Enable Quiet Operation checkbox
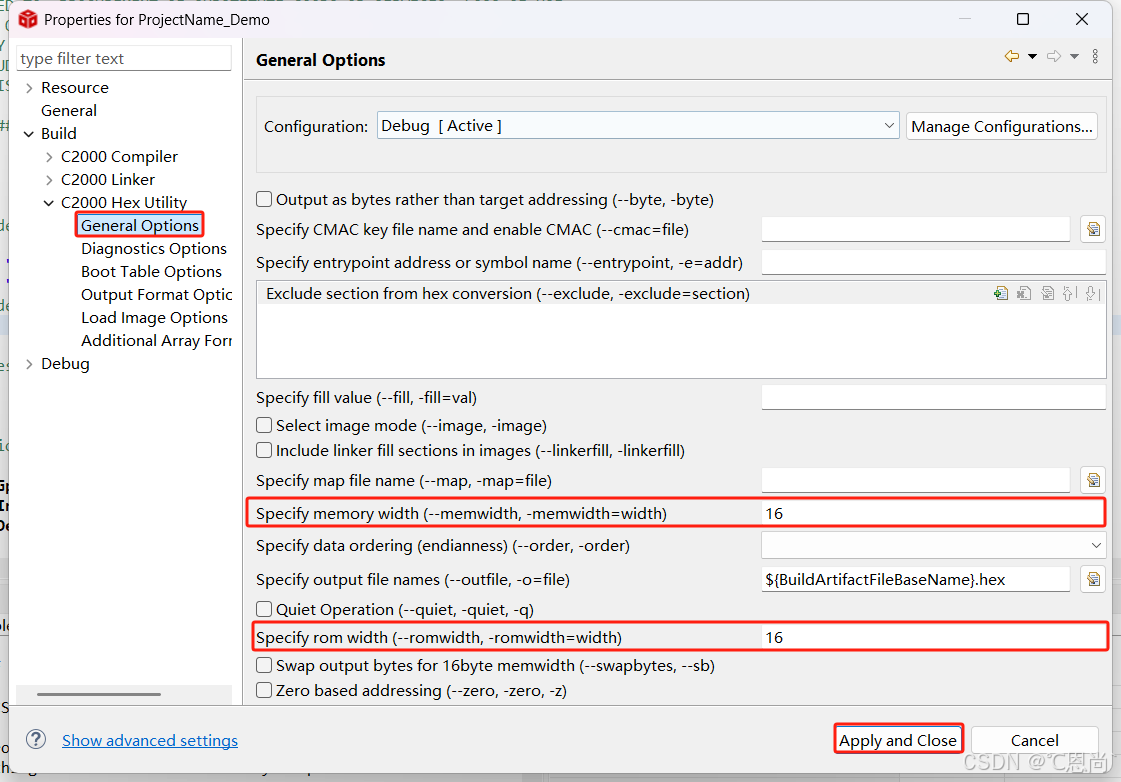This screenshot has height=782, width=1121. (264, 609)
